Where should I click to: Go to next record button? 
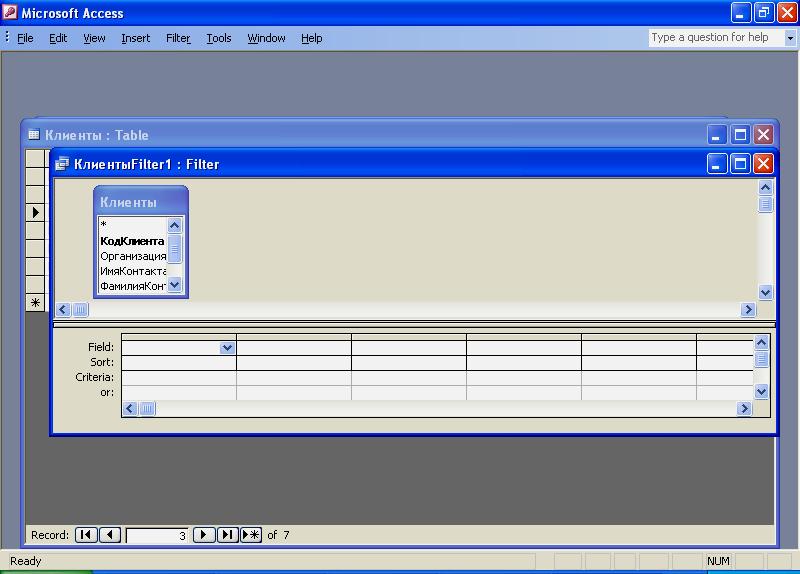point(204,535)
